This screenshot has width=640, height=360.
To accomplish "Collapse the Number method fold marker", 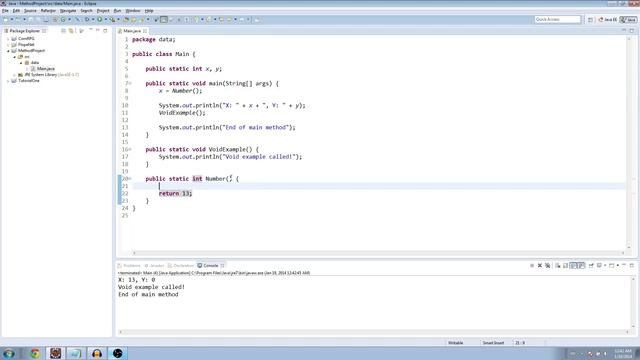I will coord(130,179).
